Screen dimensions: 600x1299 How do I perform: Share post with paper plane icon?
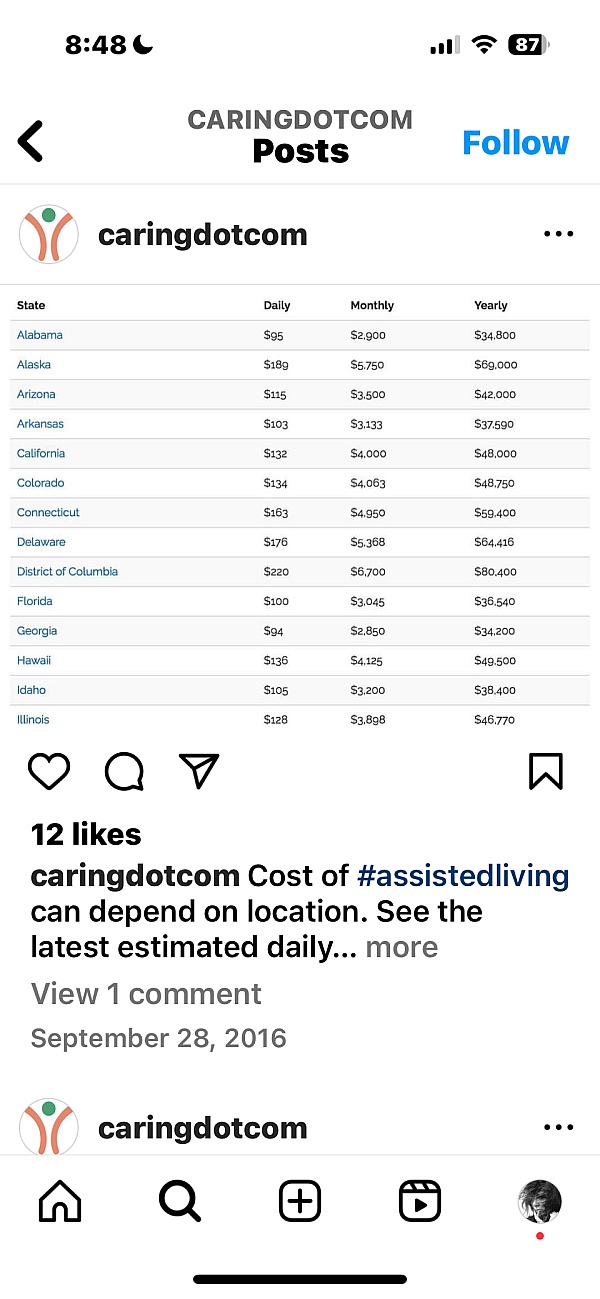click(199, 771)
